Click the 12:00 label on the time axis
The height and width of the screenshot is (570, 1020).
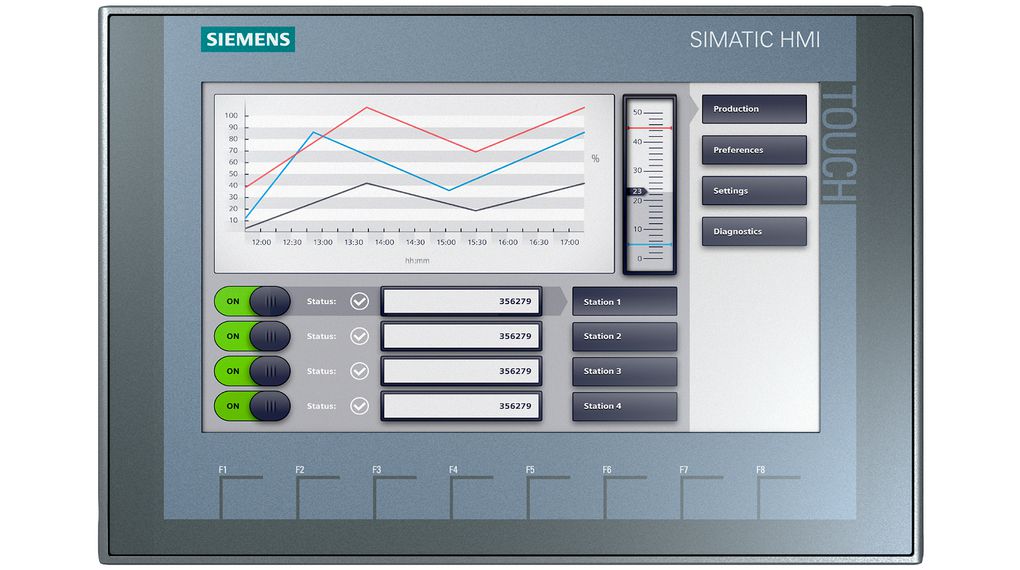point(262,242)
